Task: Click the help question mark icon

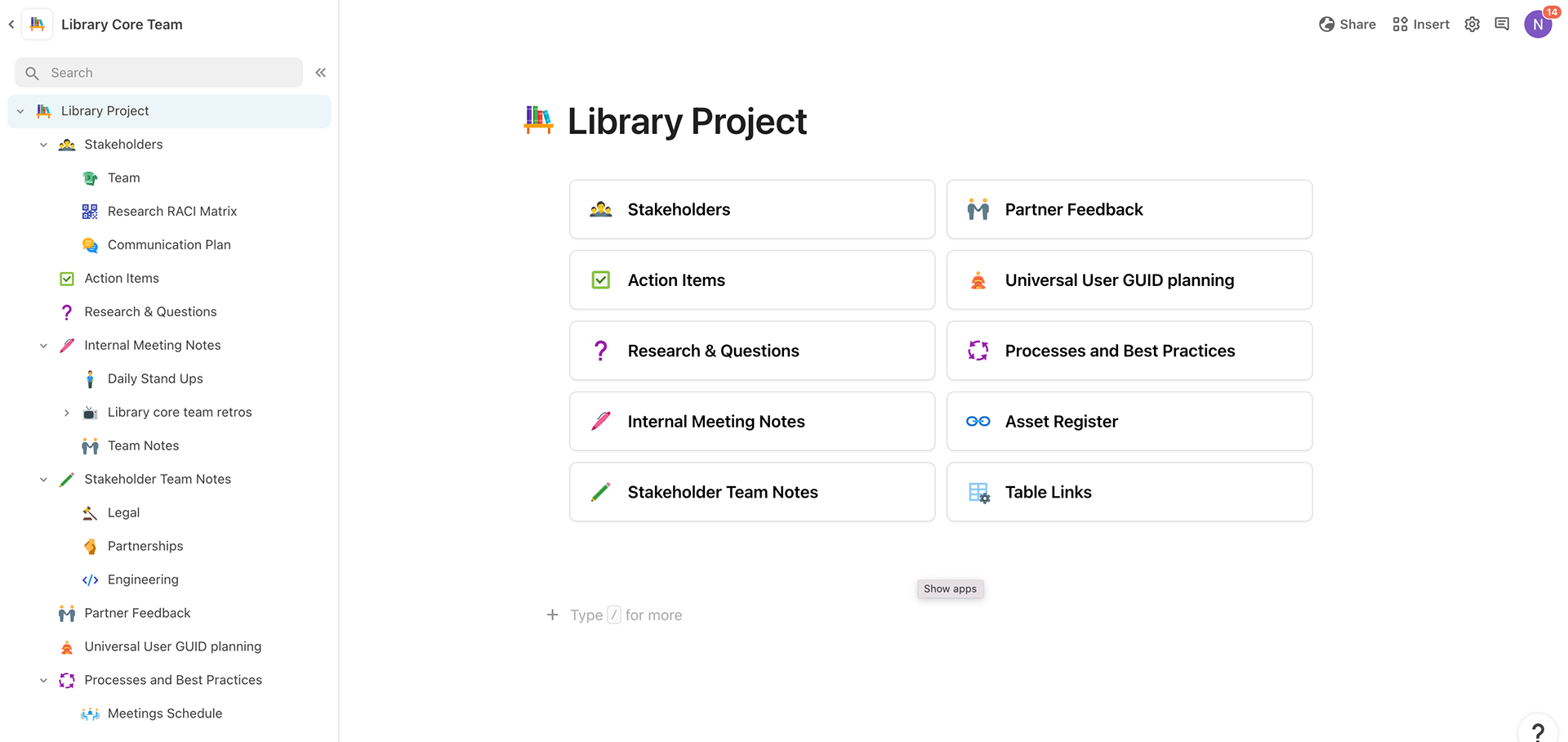Action: 1538,731
